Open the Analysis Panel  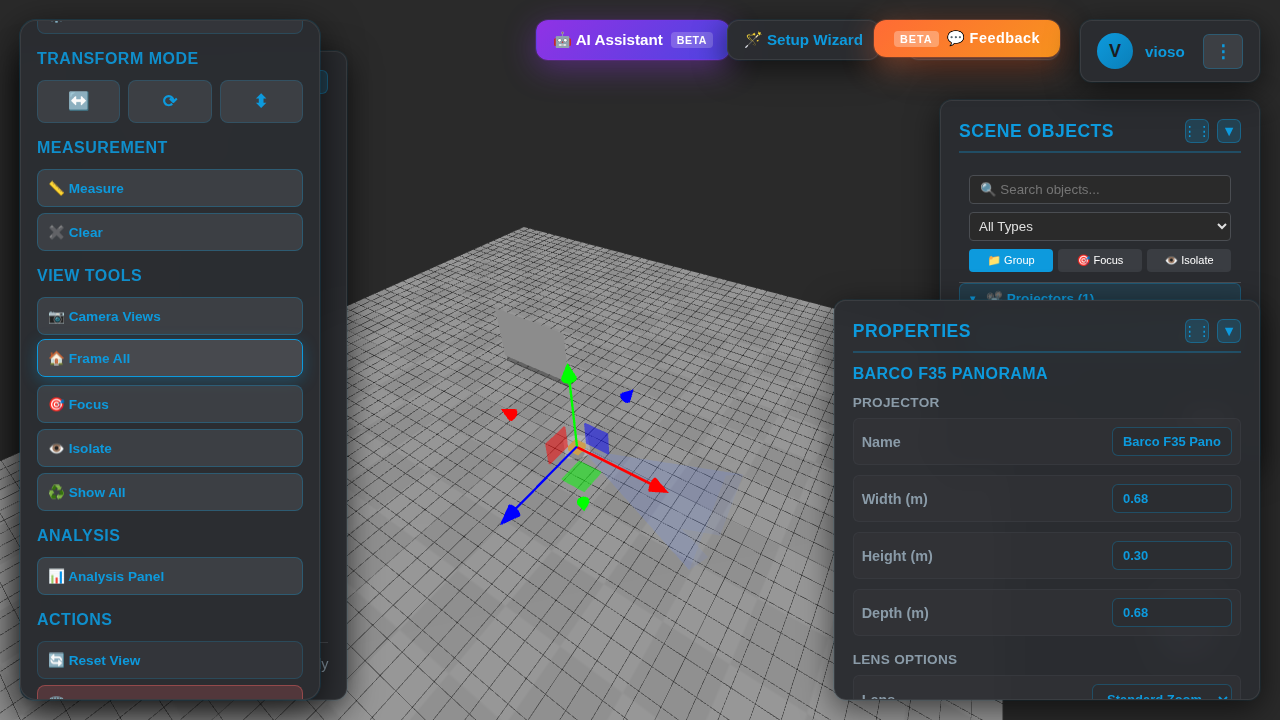169,576
